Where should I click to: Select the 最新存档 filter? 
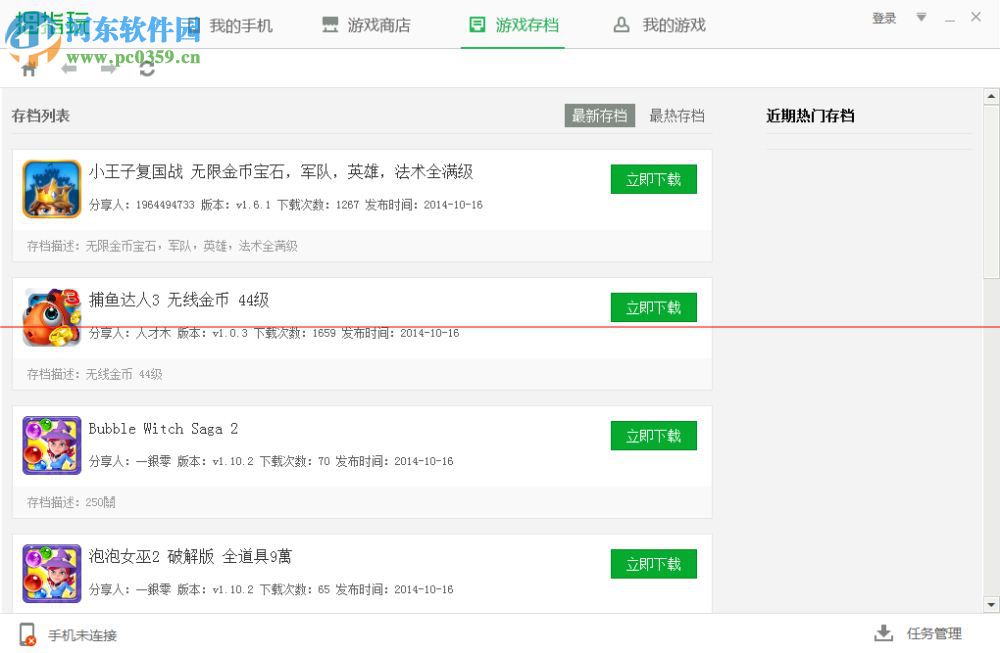point(600,116)
